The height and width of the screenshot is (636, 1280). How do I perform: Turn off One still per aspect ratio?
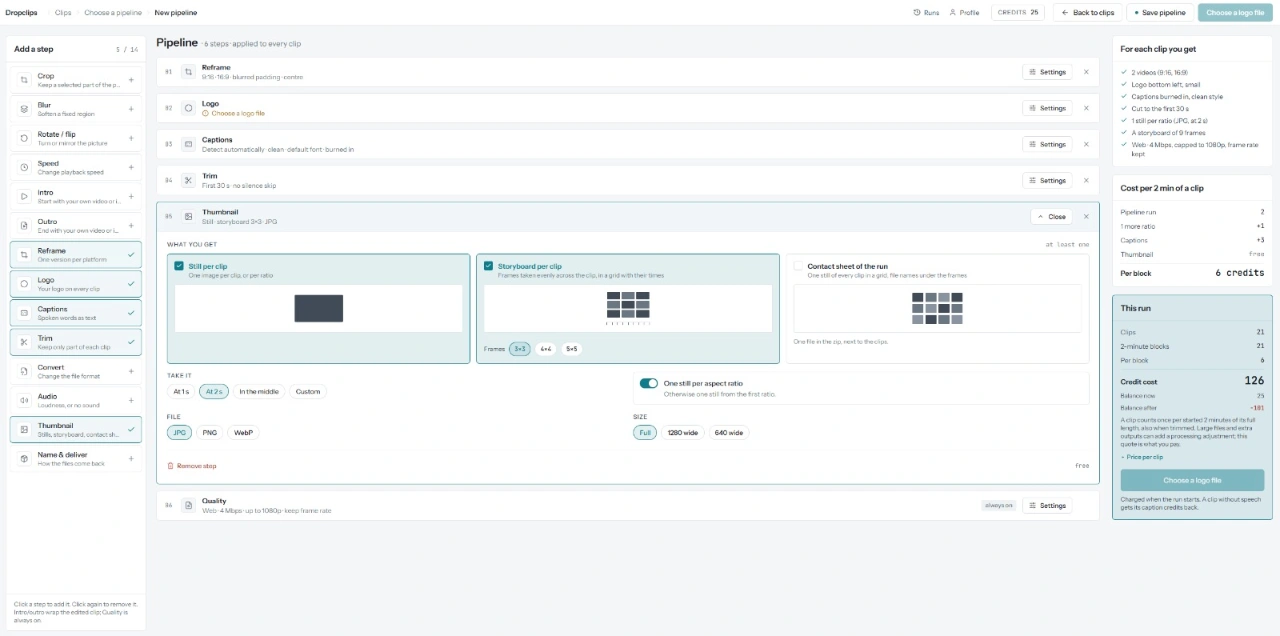pyautogui.click(x=648, y=383)
